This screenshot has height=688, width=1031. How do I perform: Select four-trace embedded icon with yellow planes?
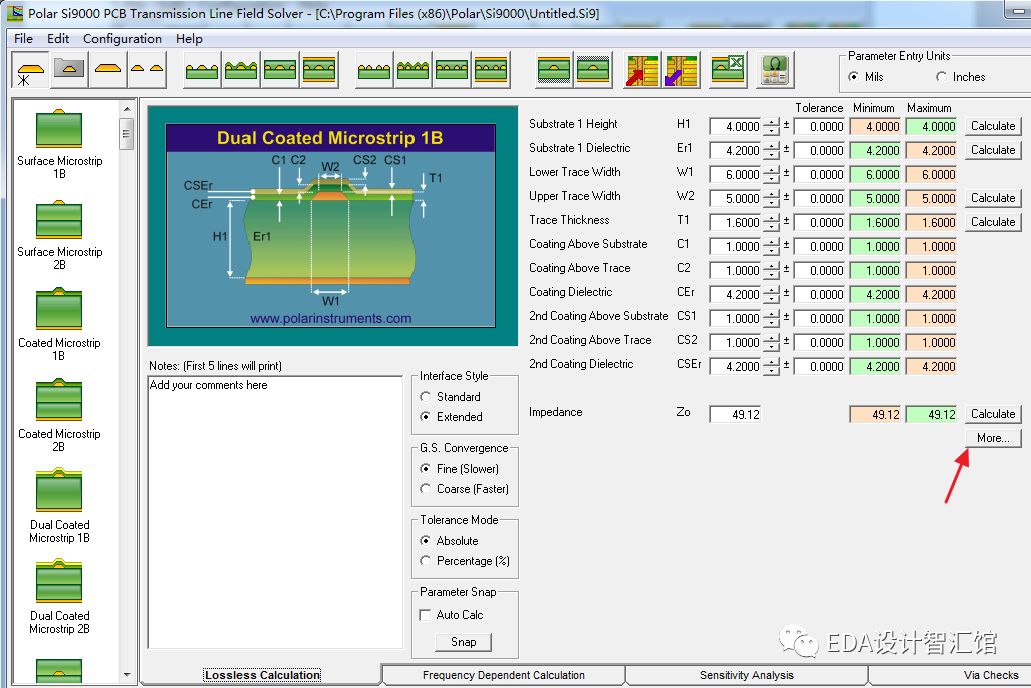[x=491, y=70]
